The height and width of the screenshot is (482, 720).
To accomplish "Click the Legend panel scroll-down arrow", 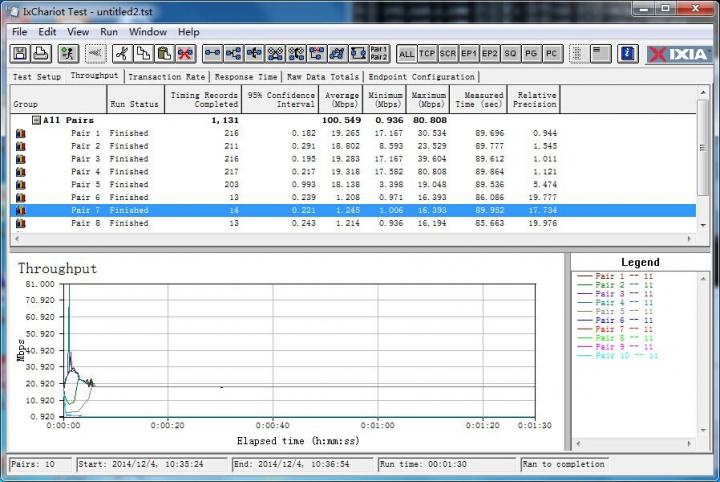I will pyautogui.click(x=703, y=430).
